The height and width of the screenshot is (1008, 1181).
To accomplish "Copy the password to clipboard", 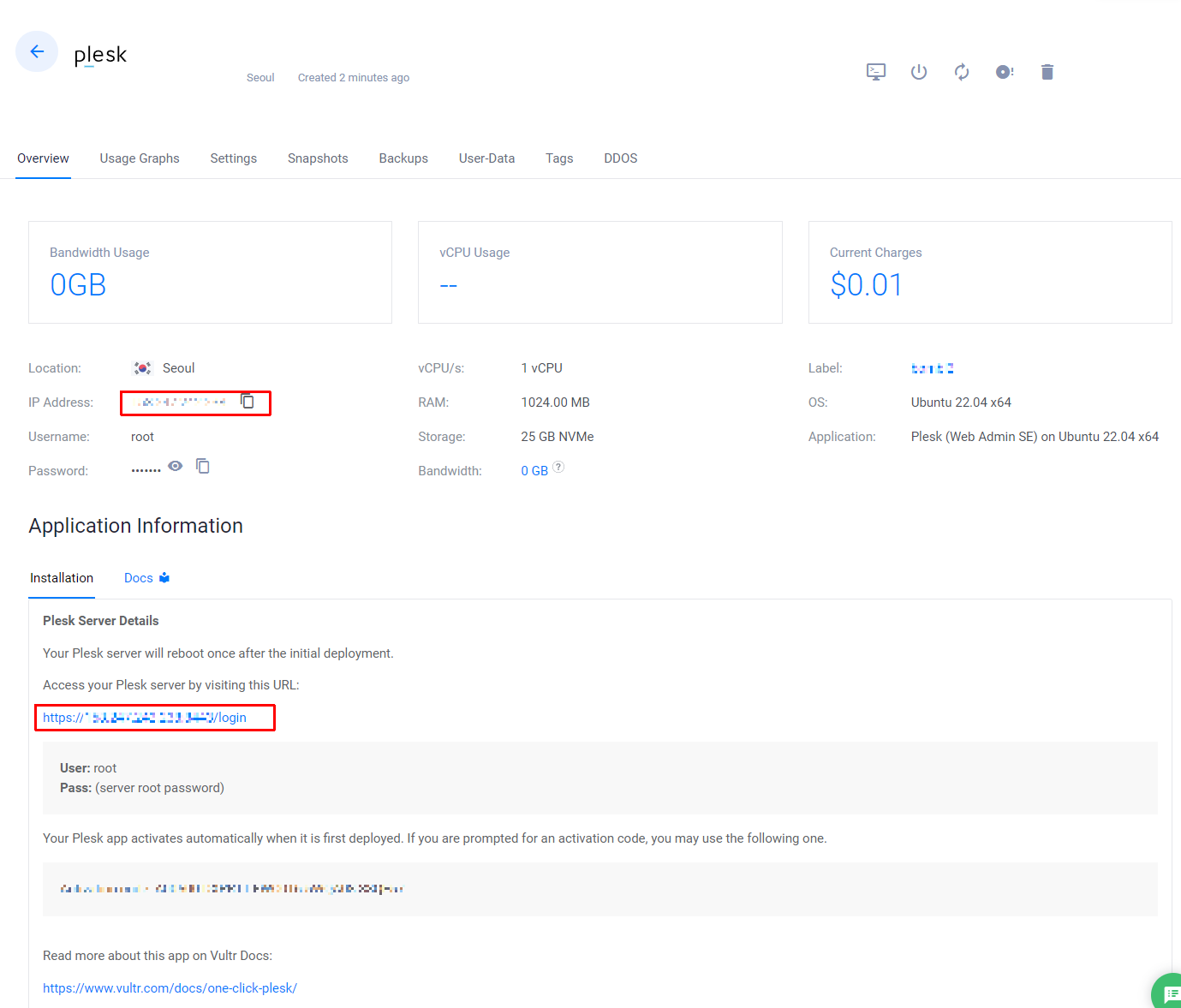I will 203,466.
